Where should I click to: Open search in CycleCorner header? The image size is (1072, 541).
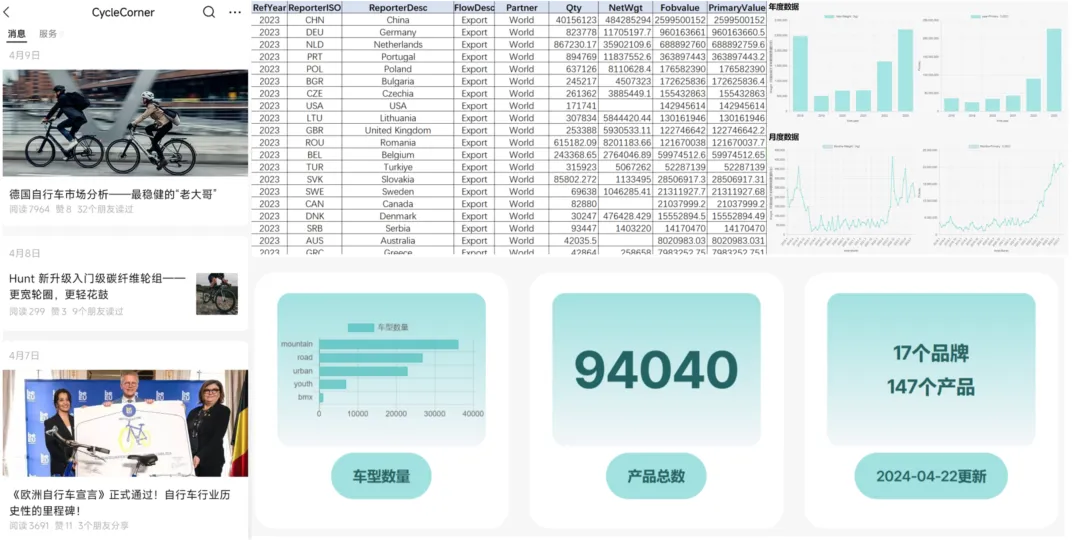click(209, 12)
